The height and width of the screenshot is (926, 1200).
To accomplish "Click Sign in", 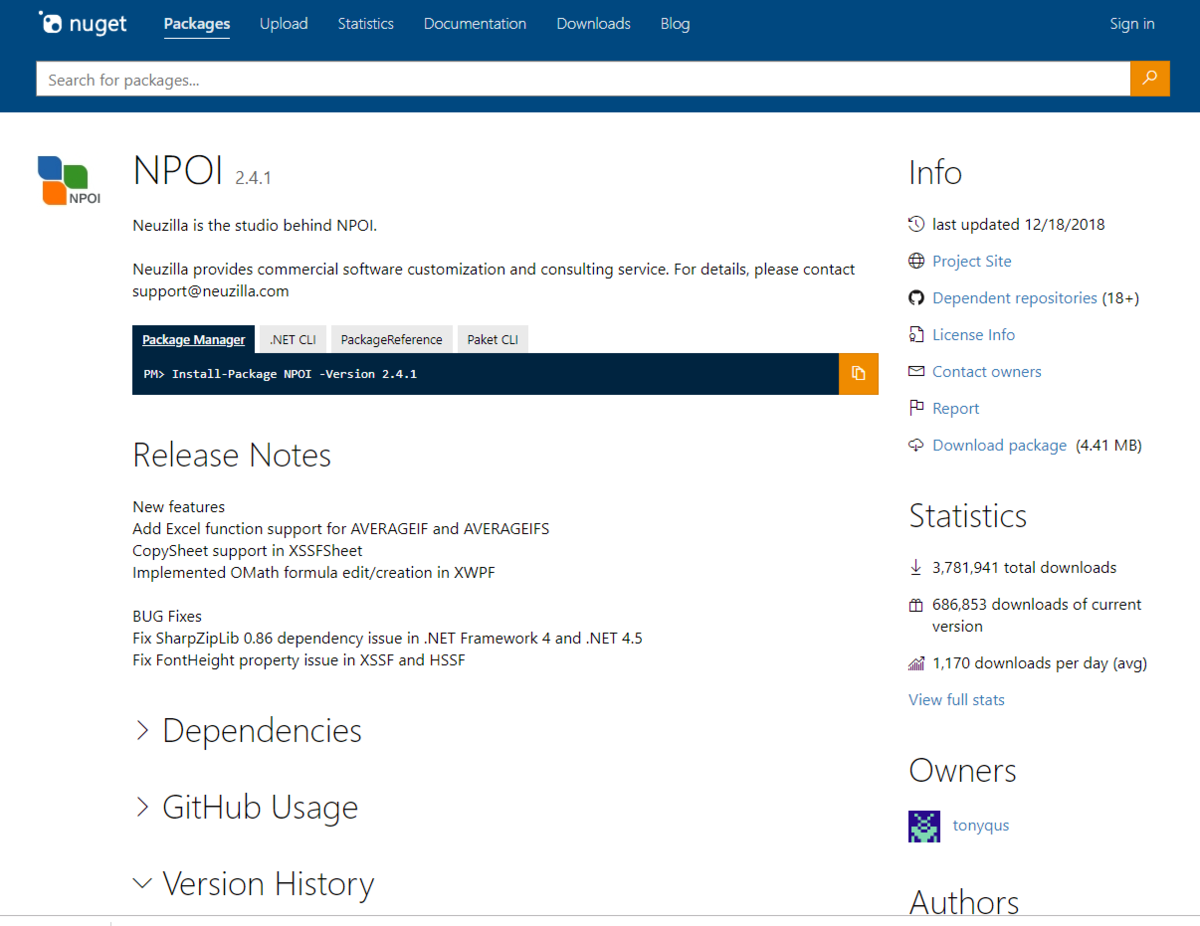I will click(x=1132, y=24).
